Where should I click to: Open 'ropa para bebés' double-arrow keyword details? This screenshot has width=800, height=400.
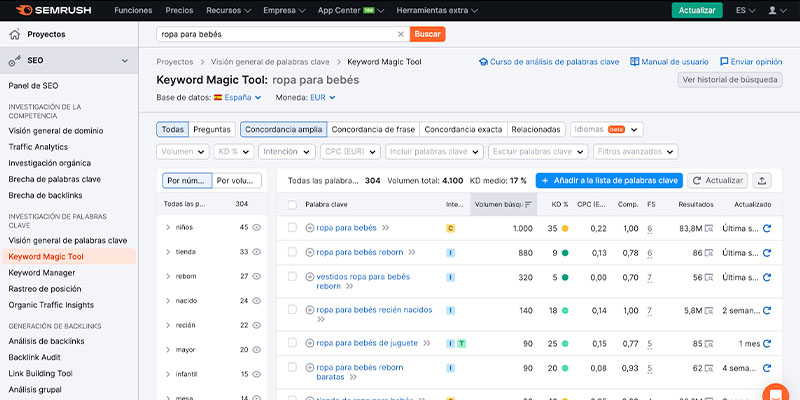385,228
